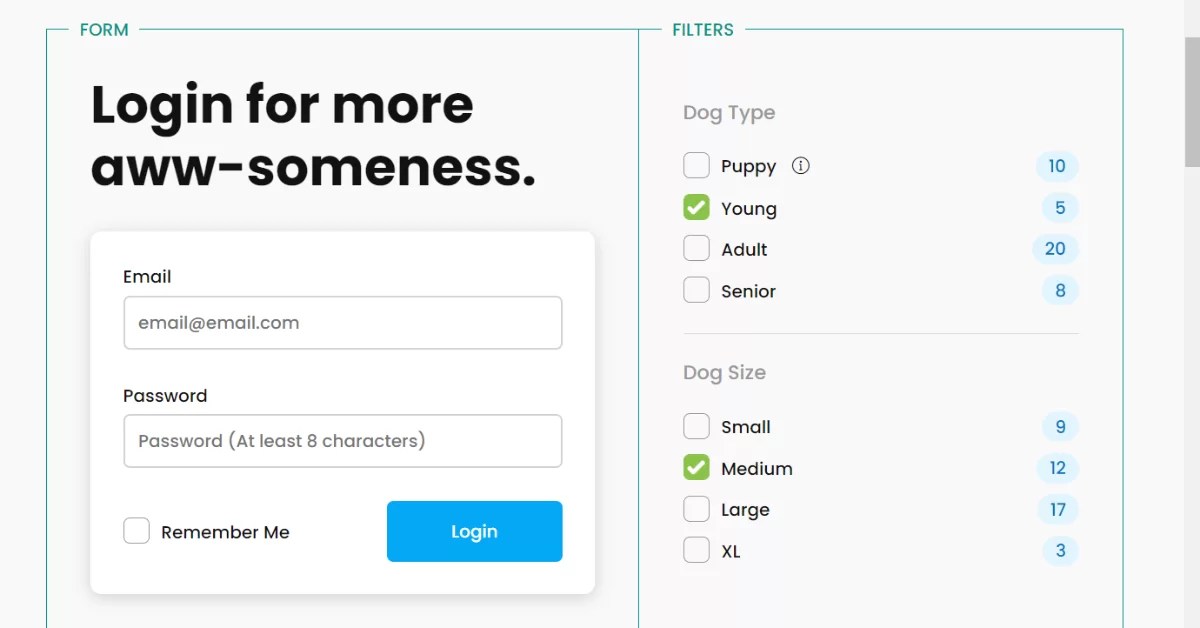Uncheck the Medium dog size filter
Viewport: 1200px width, 628px height.
[696, 467]
